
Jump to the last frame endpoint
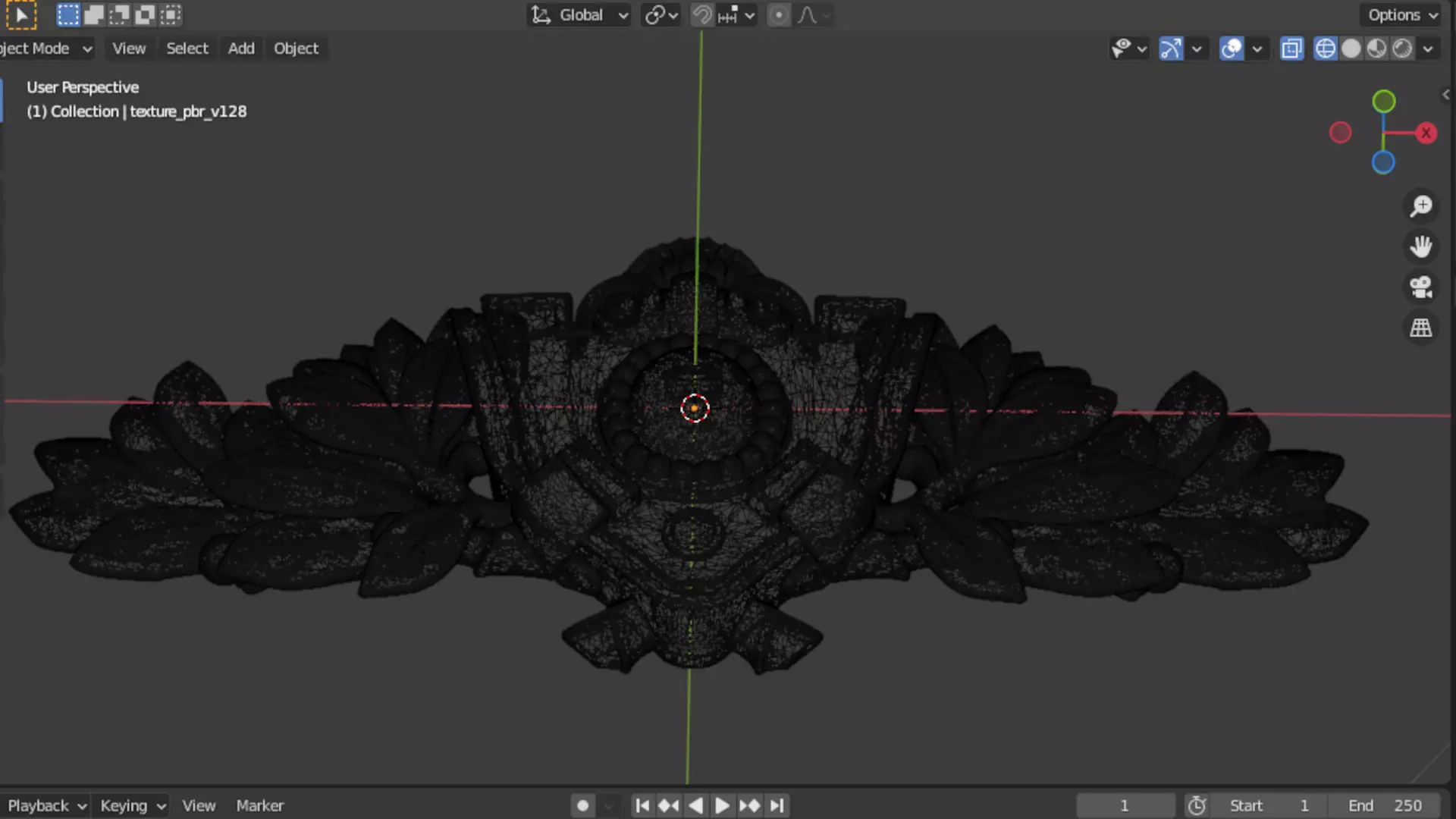777,805
